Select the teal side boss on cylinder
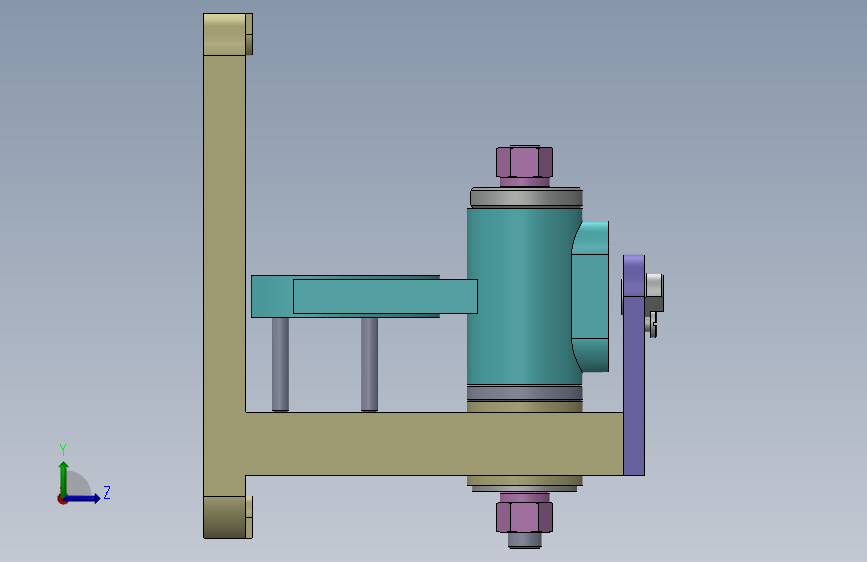The image size is (867, 562). coord(591,296)
